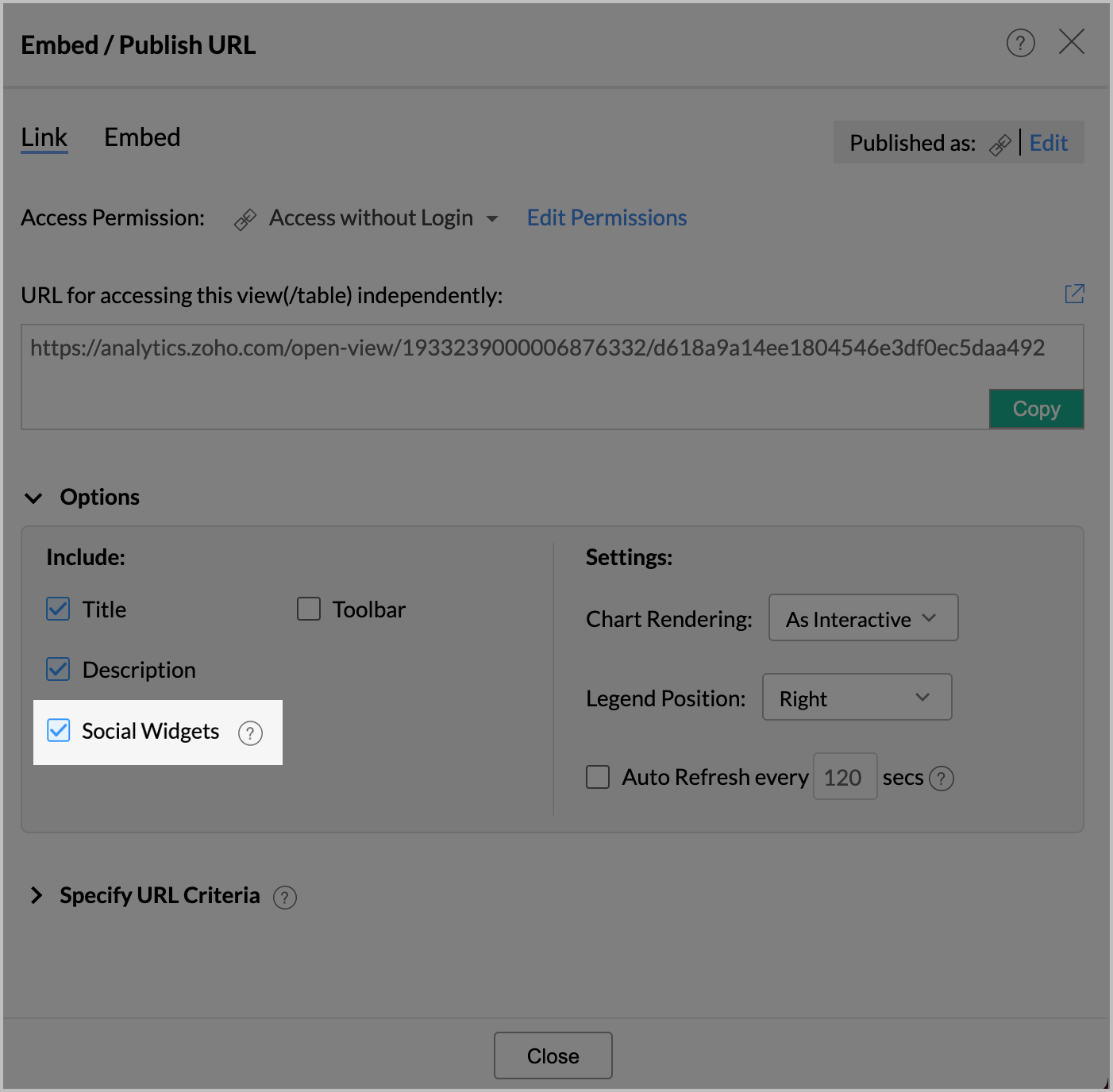Open the Chart Rendering dropdown

pyautogui.click(x=863, y=617)
